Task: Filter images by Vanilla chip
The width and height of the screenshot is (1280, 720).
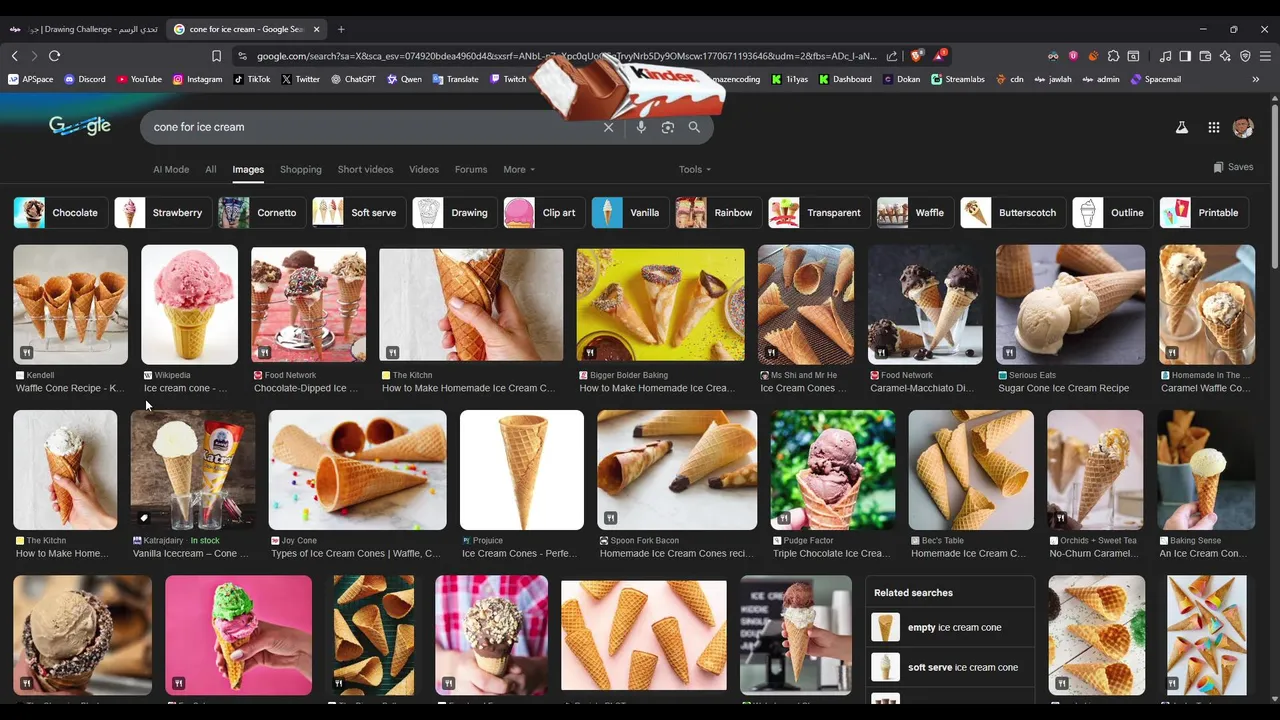Action: [x=630, y=212]
